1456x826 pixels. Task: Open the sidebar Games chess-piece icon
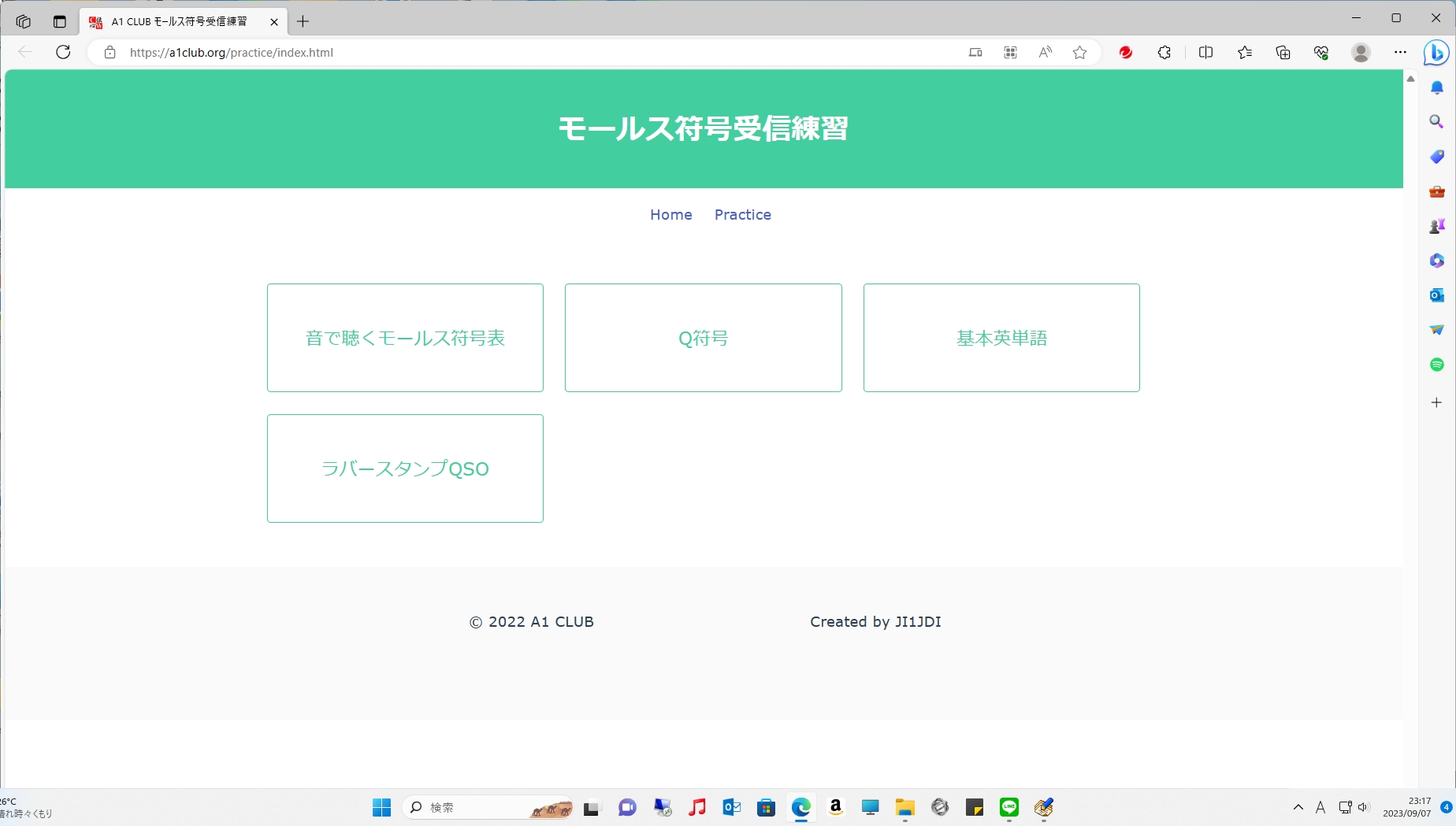[1437, 226]
